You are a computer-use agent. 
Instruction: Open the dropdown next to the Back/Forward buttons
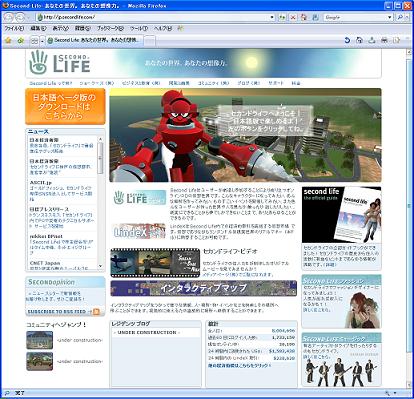(29, 17)
